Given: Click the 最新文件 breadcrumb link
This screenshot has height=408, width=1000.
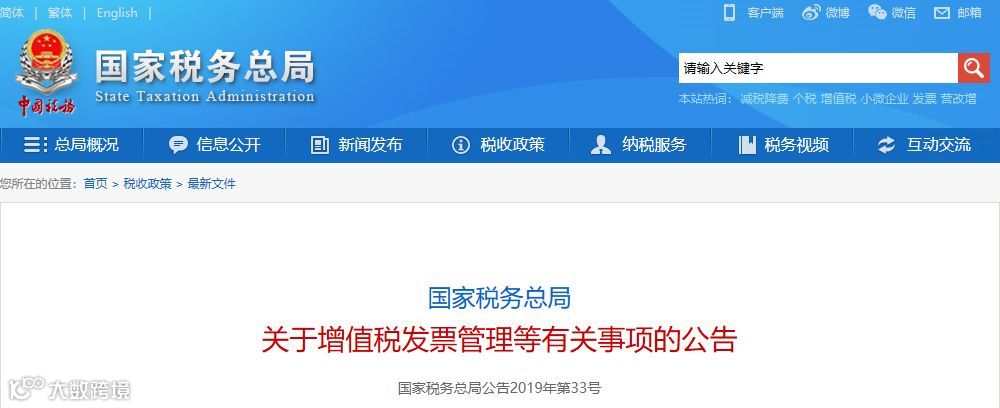Looking at the screenshot, I should click(212, 184).
